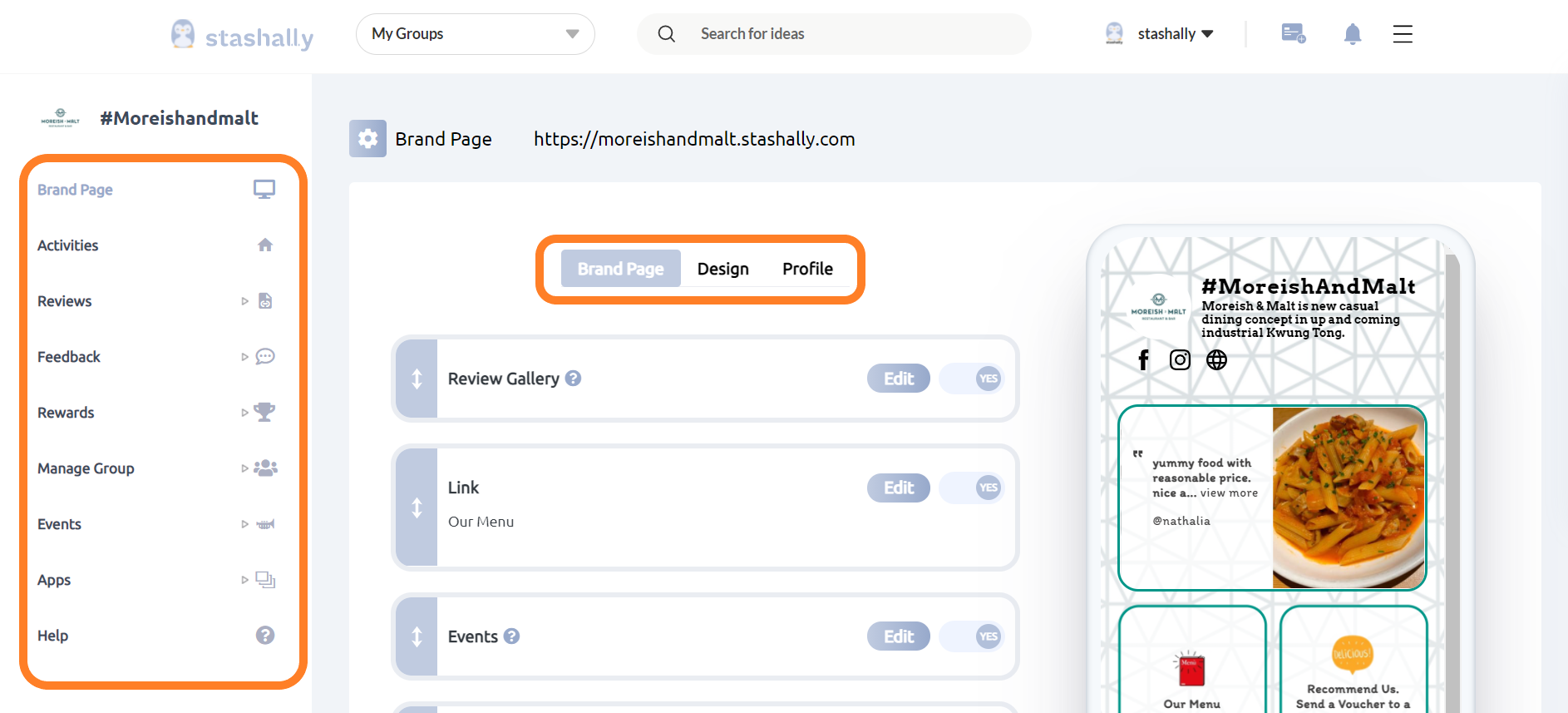
Task: Open the moreishandmalt.stashally.com link
Action: pos(694,139)
